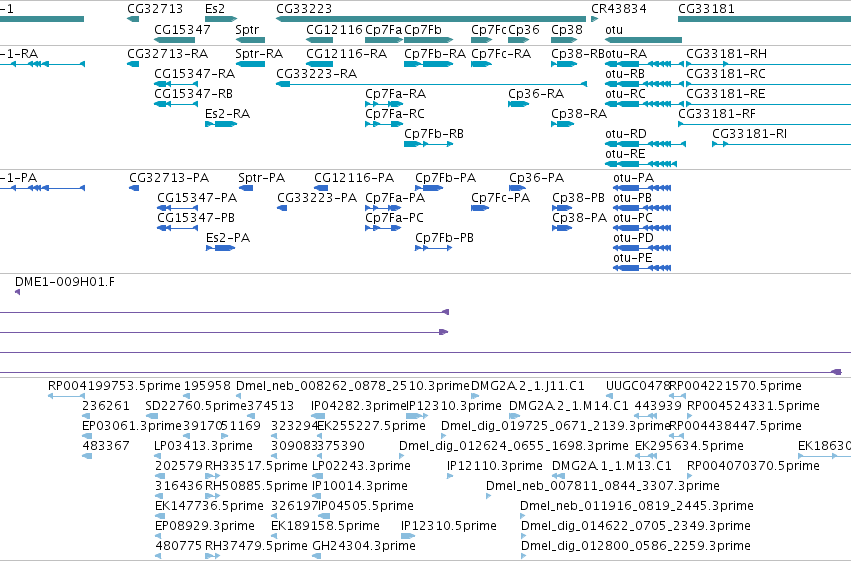This screenshot has height=561, width=851.
Task: Select the EK147736.5prime EST label
Action: click(209, 506)
